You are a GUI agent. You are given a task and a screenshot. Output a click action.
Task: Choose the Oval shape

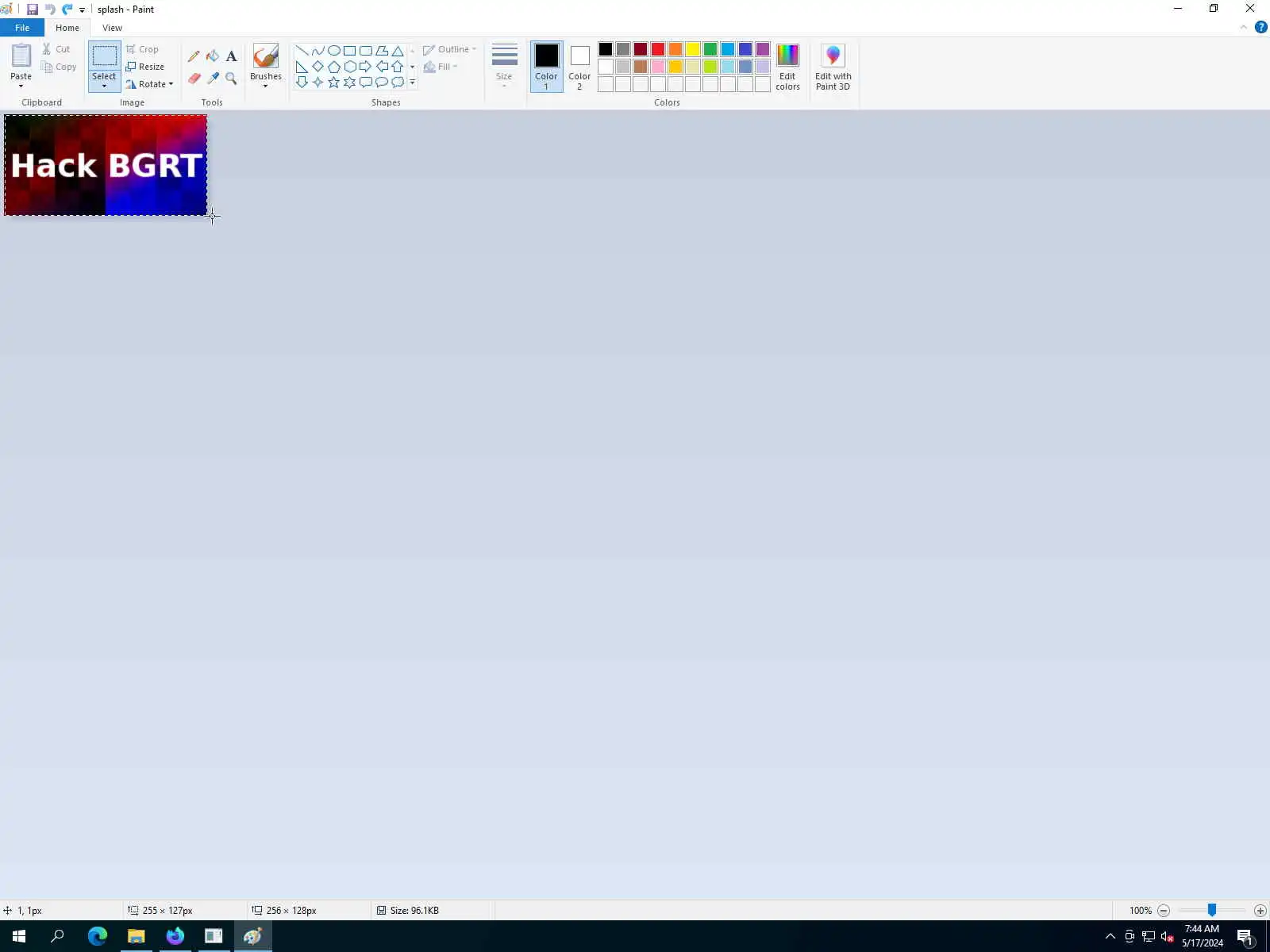pos(334,51)
